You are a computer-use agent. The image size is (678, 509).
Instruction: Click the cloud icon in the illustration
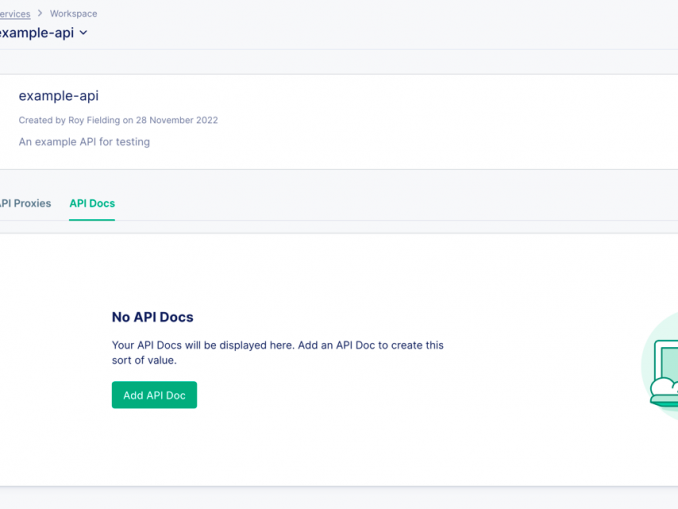click(x=663, y=390)
